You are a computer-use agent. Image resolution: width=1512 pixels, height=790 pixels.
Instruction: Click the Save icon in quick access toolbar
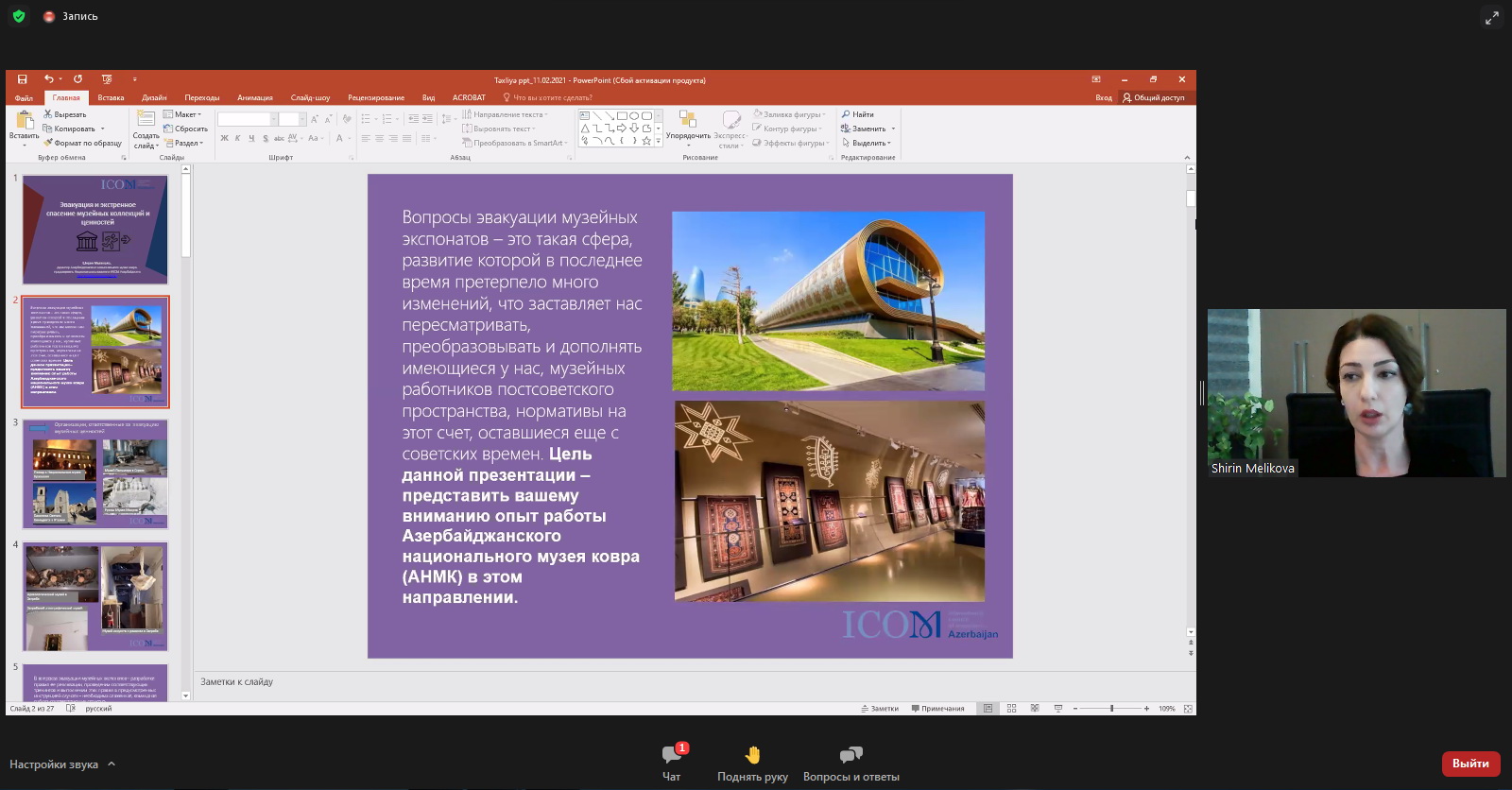coord(22,79)
